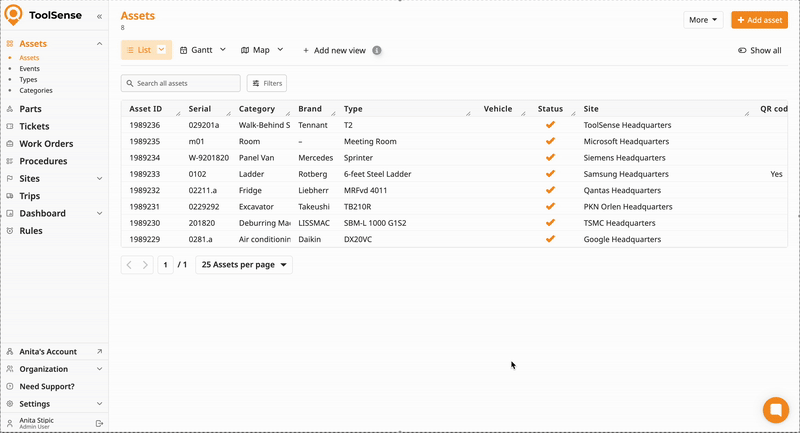
Task: Open the 25 Assets per page dropdown
Action: pos(244,265)
